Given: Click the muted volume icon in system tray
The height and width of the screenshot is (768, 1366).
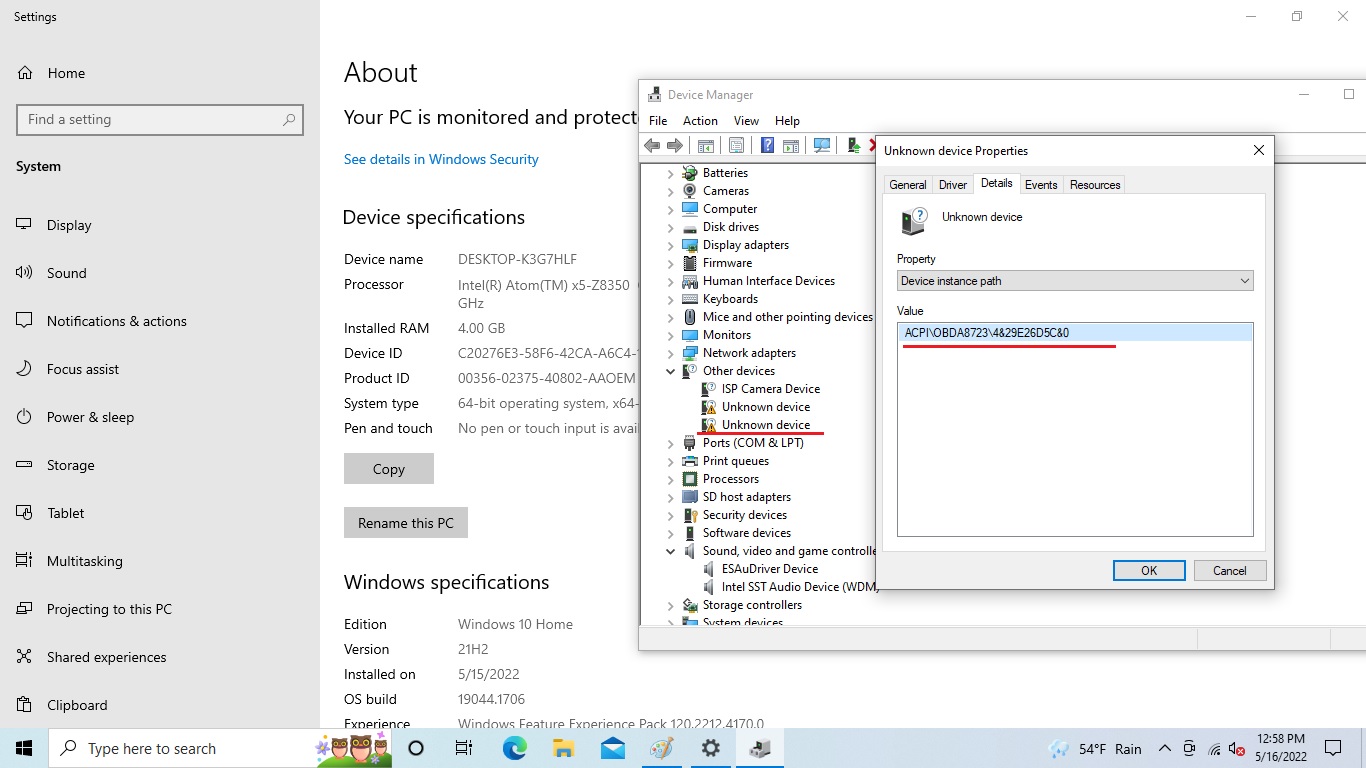Looking at the screenshot, I should tap(1237, 749).
